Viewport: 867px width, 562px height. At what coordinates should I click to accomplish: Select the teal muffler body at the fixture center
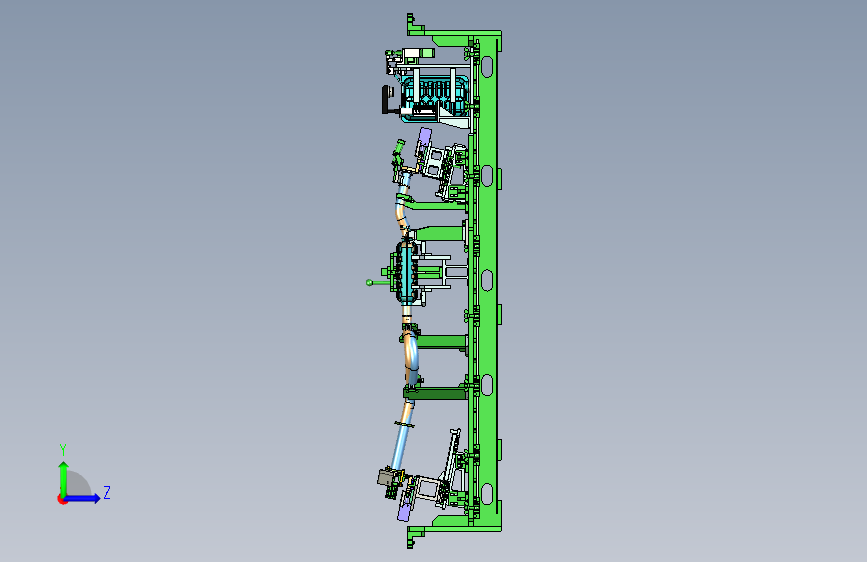(408, 272)
